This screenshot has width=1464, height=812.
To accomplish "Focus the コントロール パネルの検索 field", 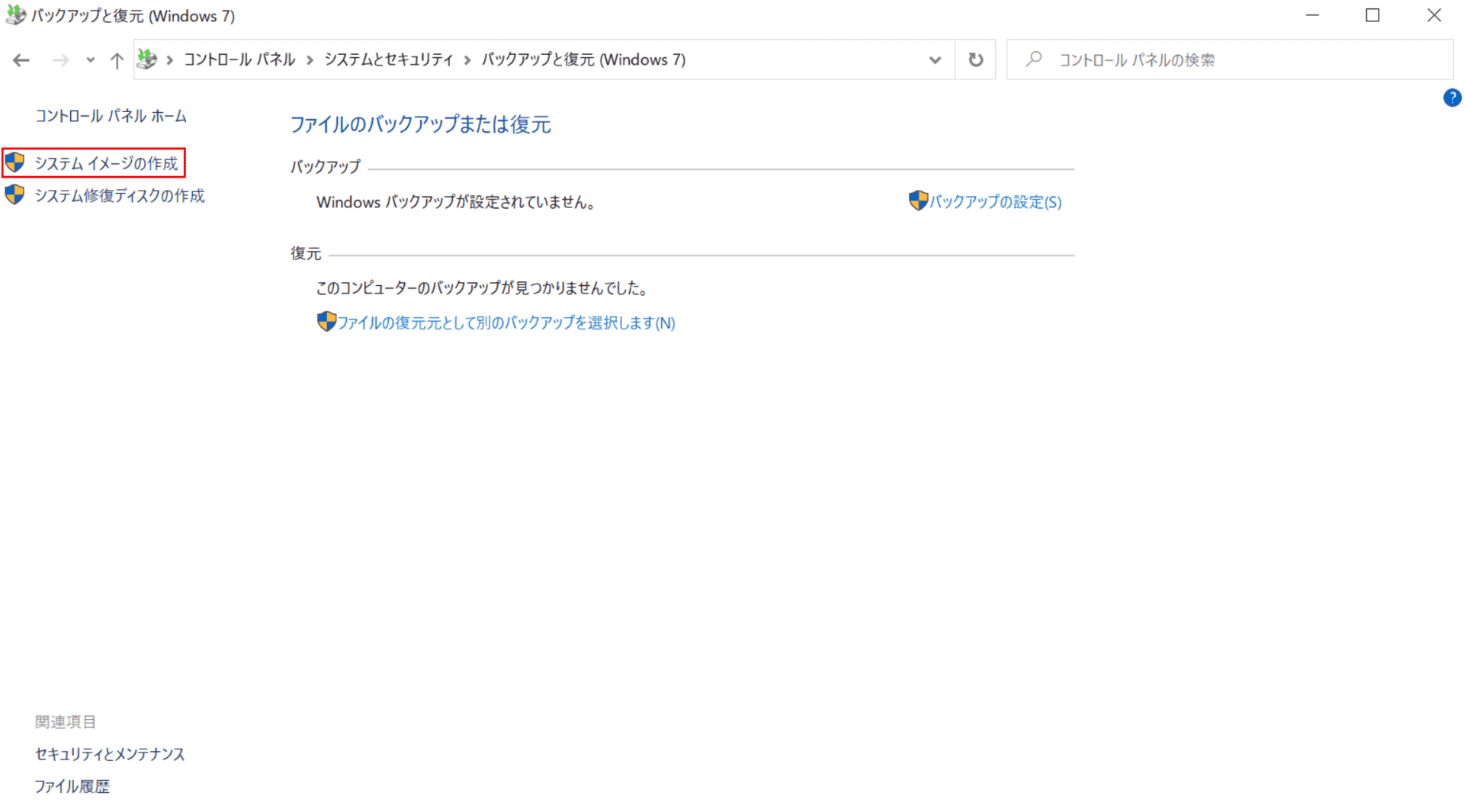I will point(1230,59).
